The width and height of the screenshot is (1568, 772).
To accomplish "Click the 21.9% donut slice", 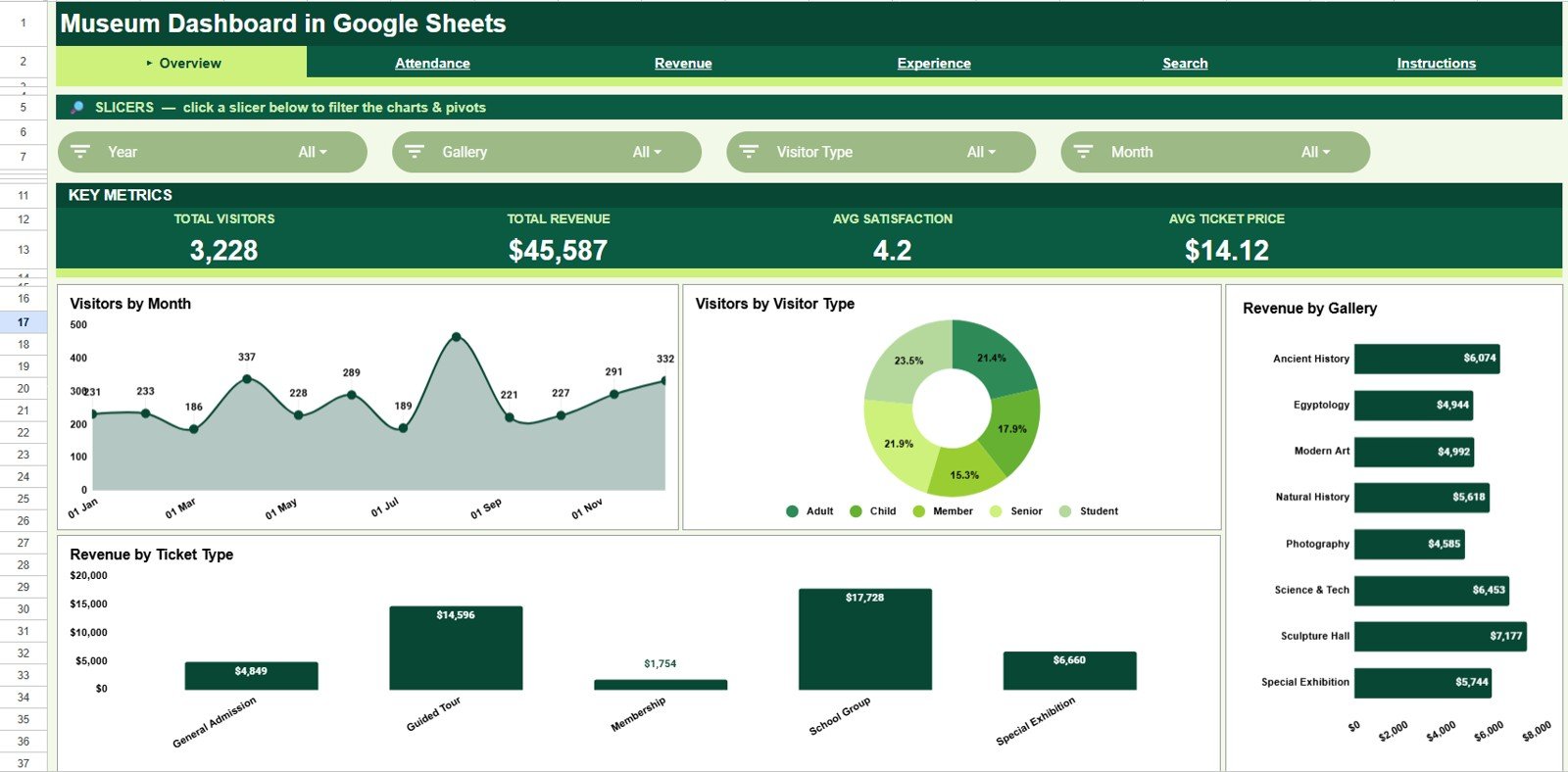I will 899,444.
